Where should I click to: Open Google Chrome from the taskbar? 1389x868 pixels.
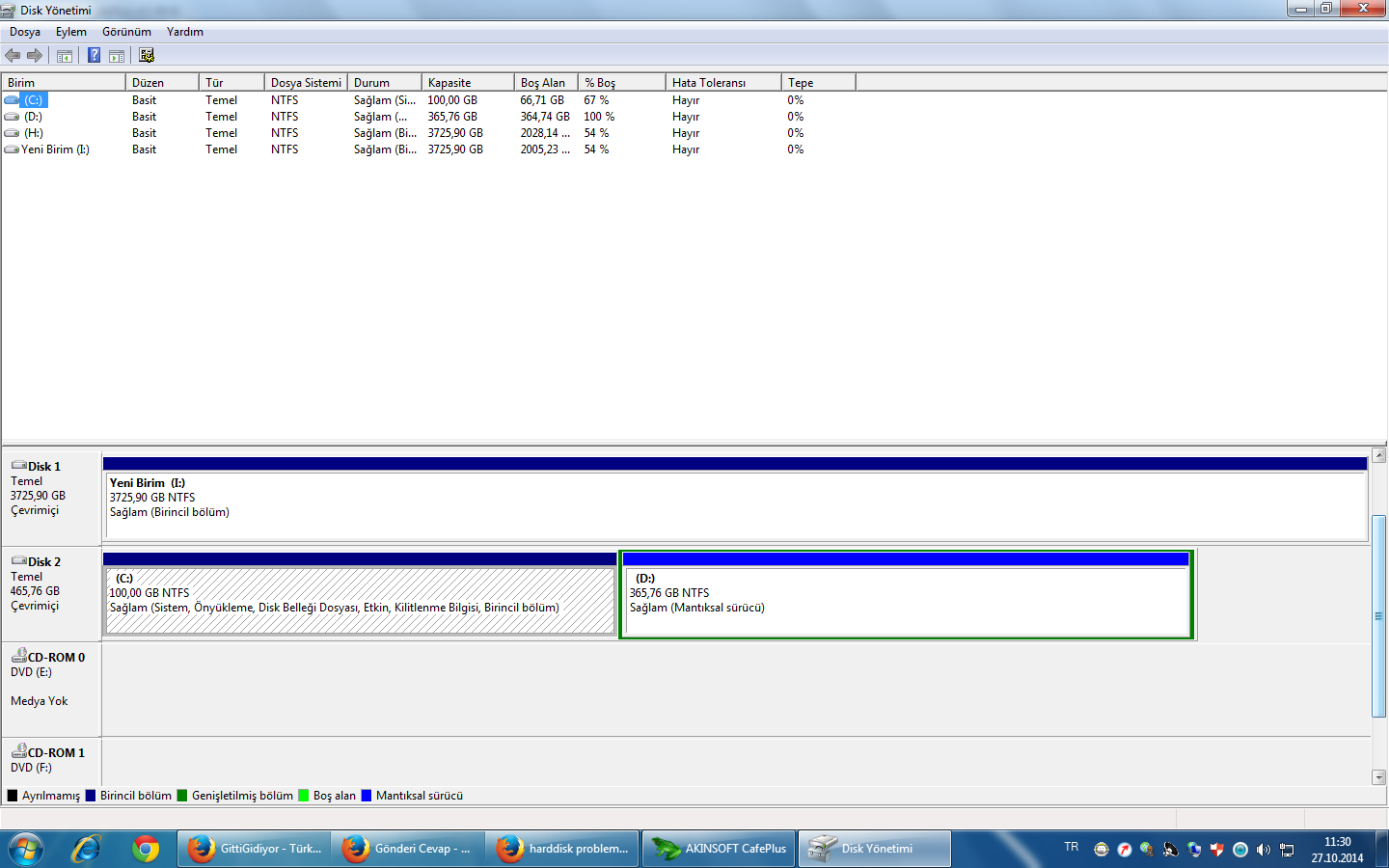(146, 849)
